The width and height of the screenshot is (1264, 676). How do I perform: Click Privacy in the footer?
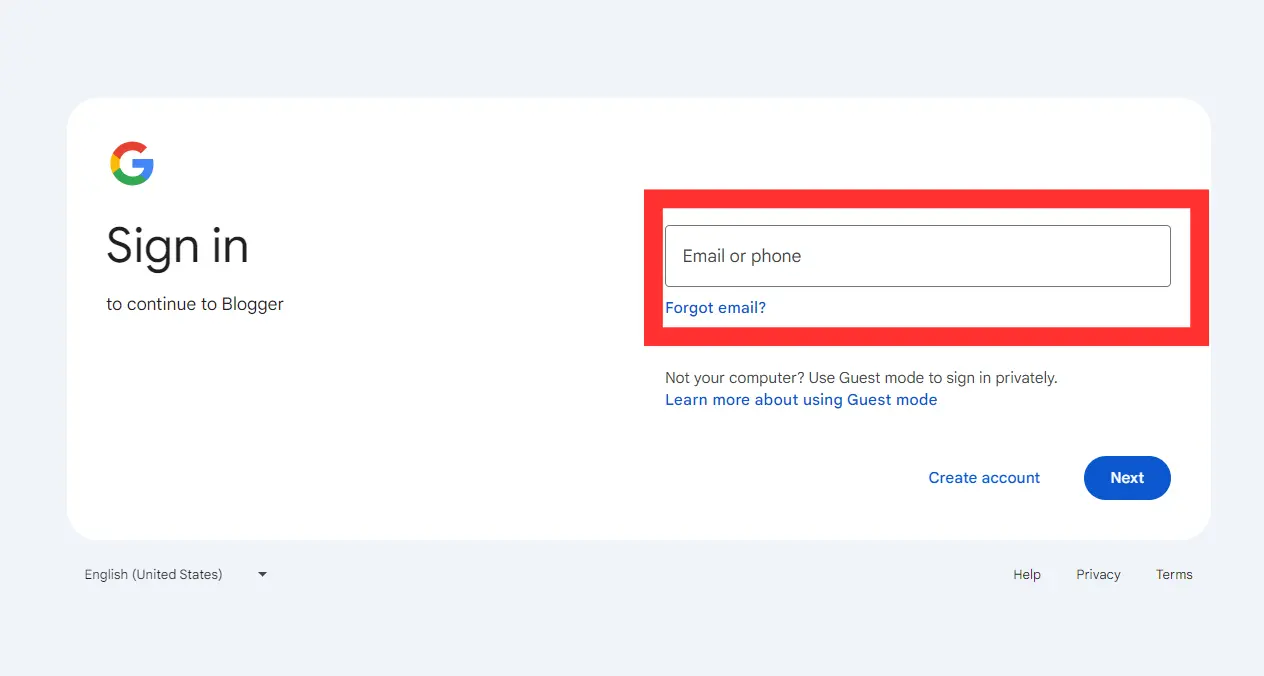point(1097,574)
